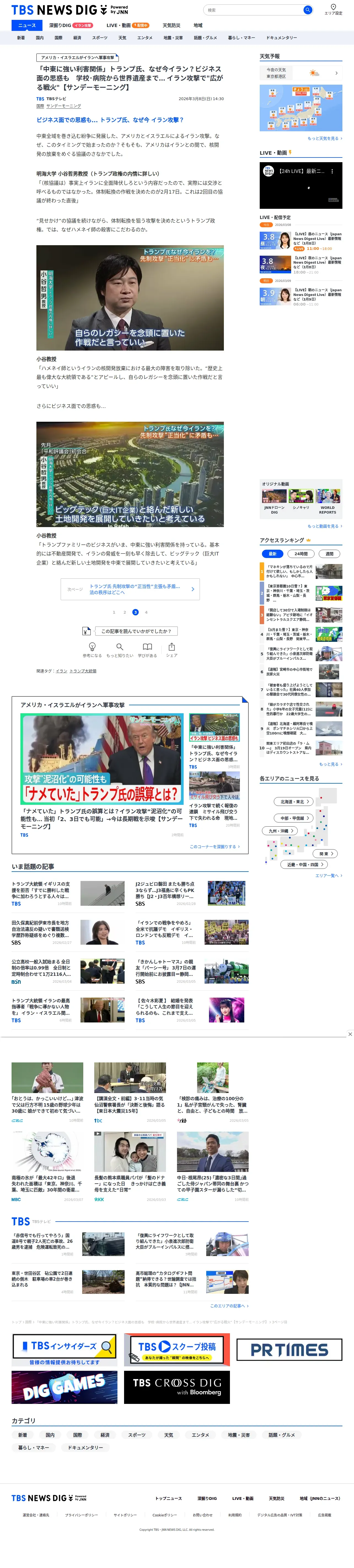Open TBSスクープ投稿 banner
This screenshot has width=354, height=1568.
pos(177,1350)
